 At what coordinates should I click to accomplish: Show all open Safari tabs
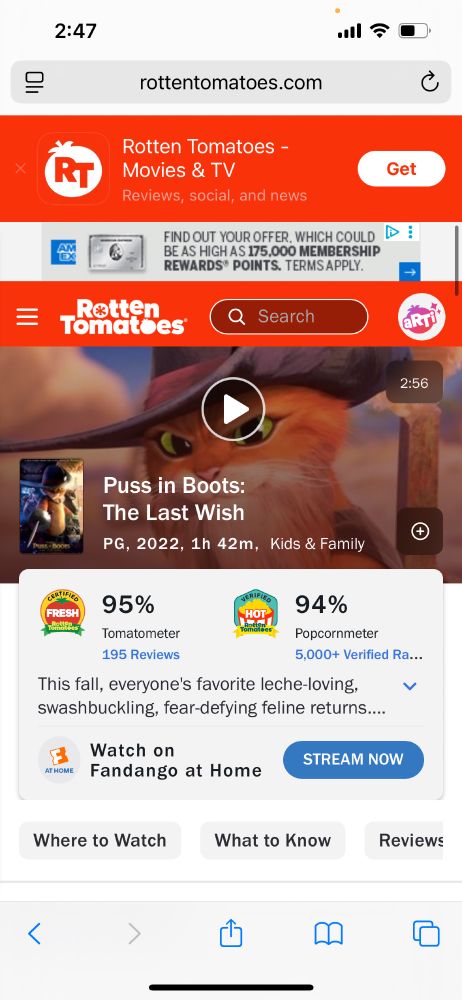tap(426, 934)
